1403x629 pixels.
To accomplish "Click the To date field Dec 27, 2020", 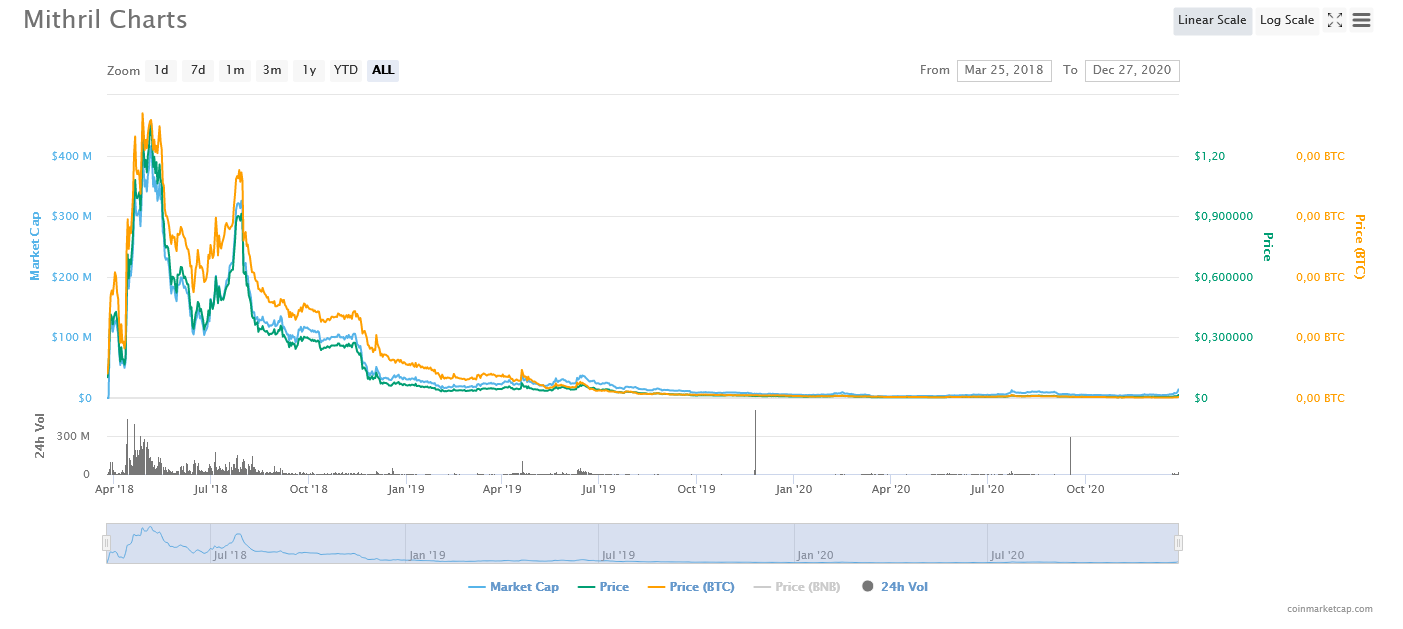I will coord(1132,70).
